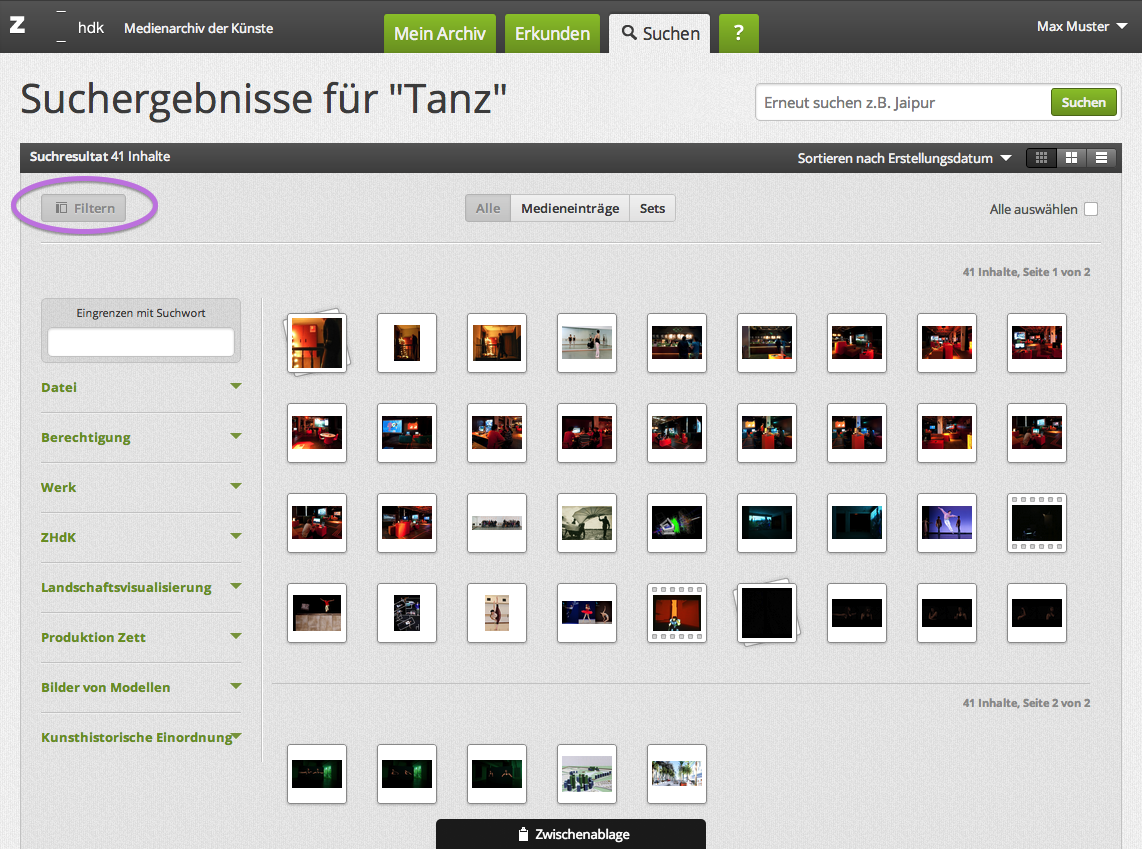Screen dimensions: 1142x849
Task: Toggle the Filtern sidebar button
Action: pos(84,208)
